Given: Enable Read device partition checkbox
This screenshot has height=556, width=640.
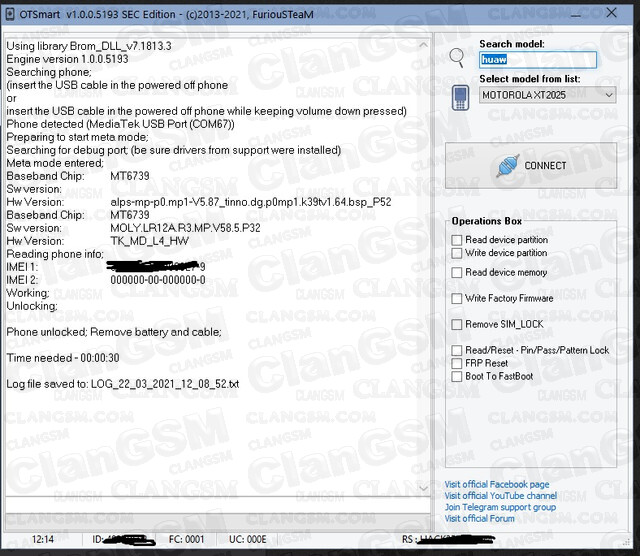Looking at the screenshot, I should (x=457, y=240).
